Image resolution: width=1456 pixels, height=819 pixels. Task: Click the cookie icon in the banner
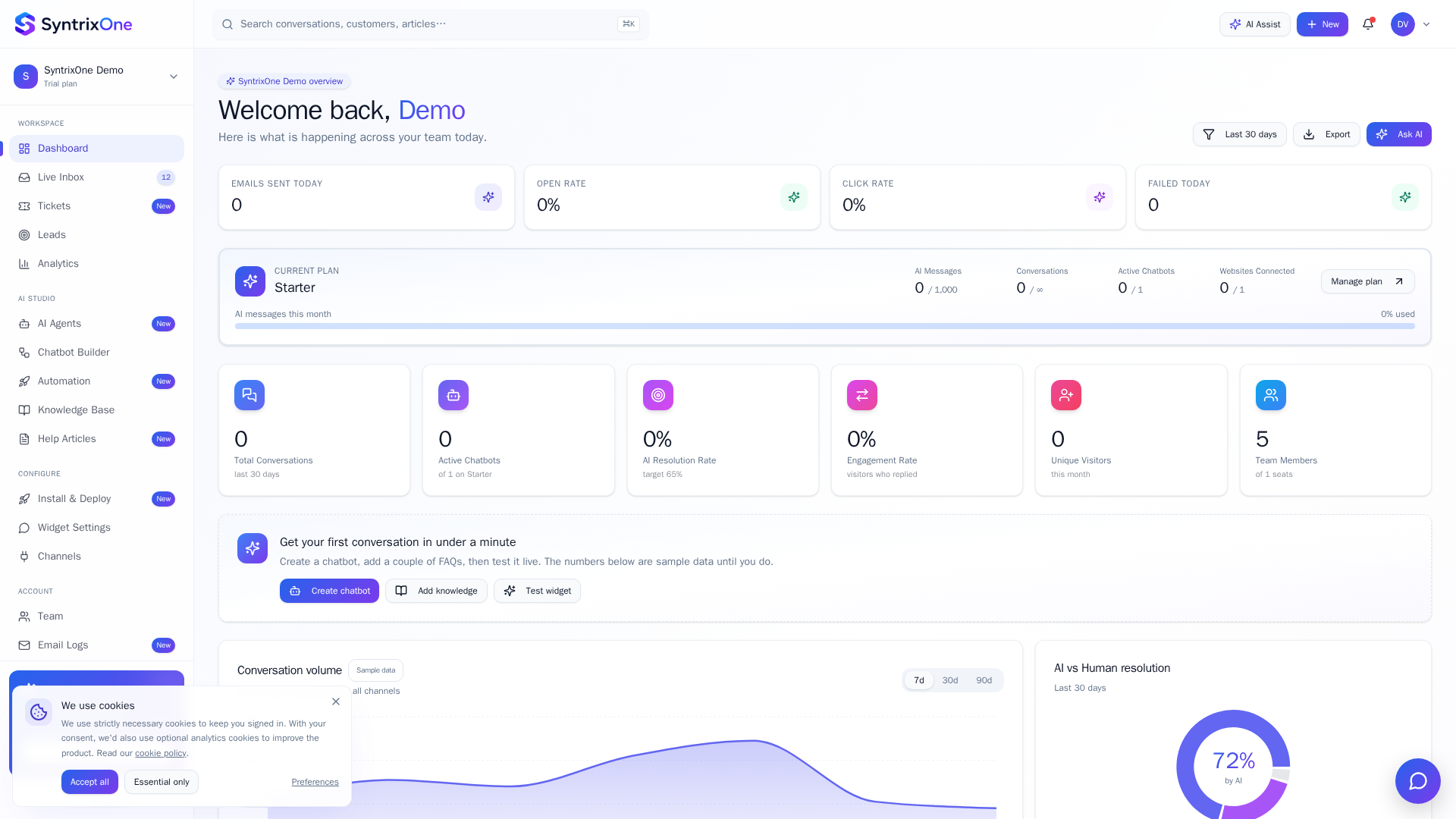pyautogui.click(x=39, y=712)
